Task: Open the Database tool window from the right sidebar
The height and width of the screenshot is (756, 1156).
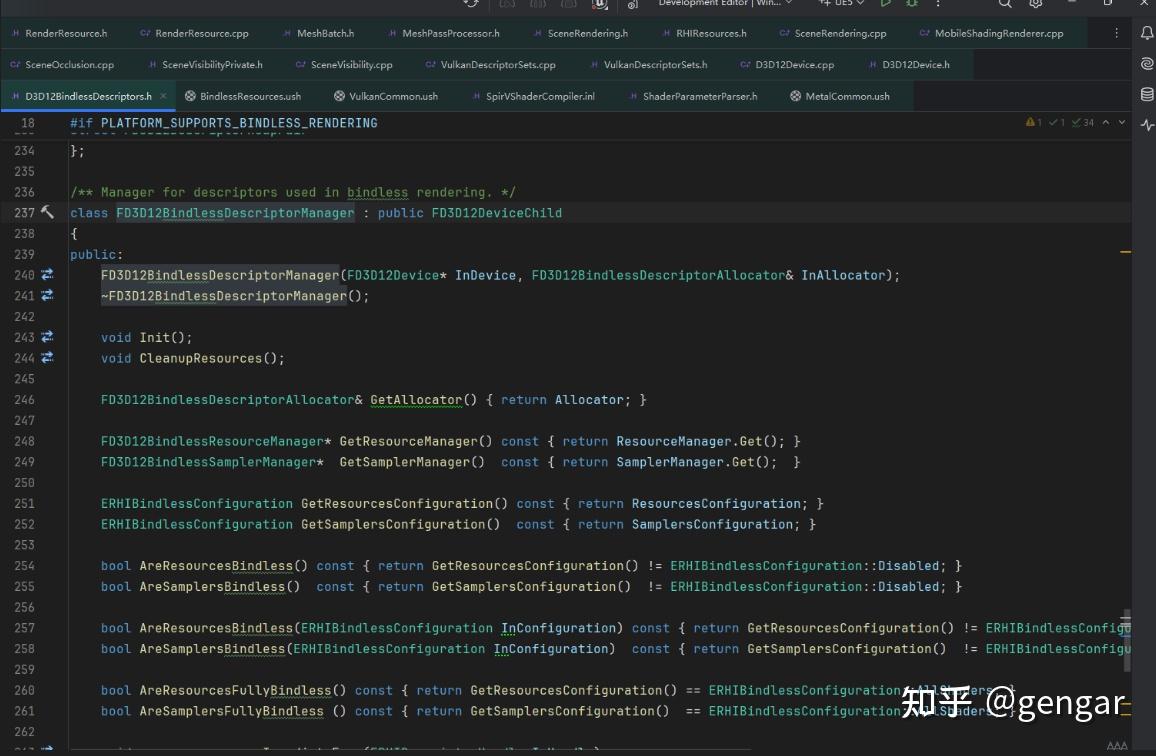Action: pos(1147,95)
